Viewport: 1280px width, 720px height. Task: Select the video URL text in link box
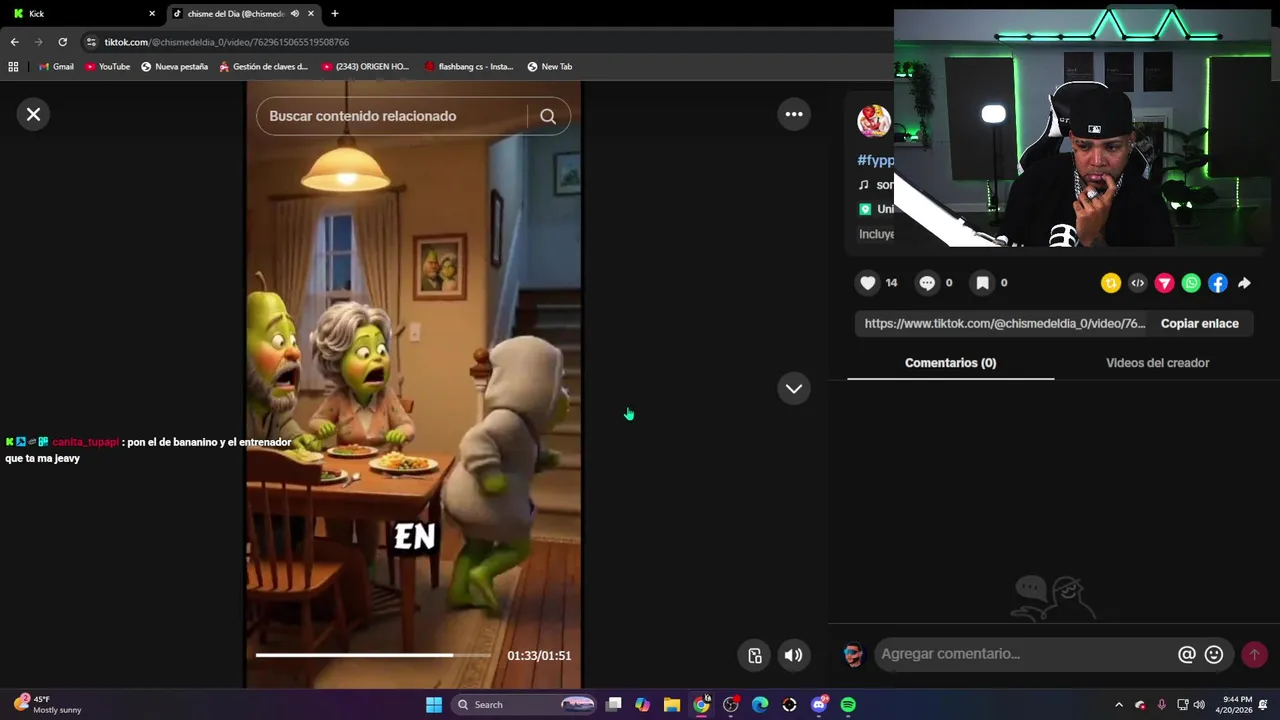point(1005,324)
